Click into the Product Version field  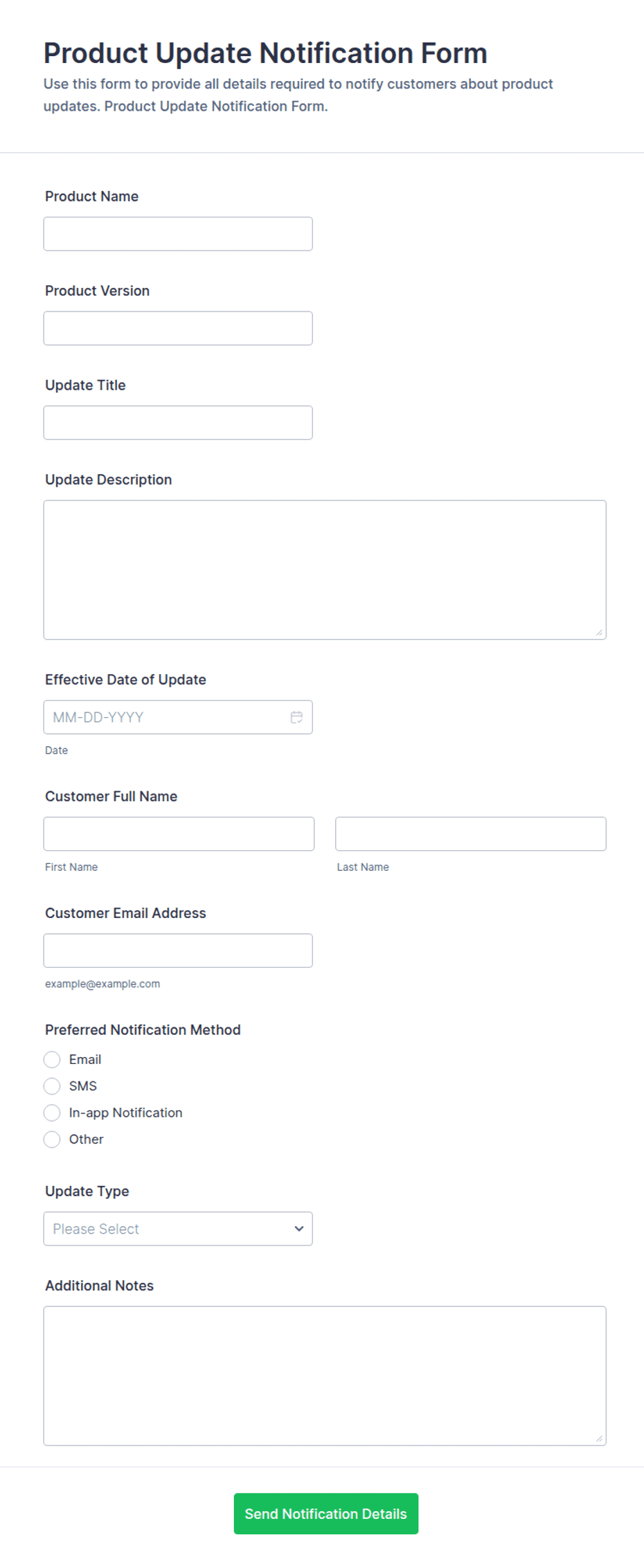point(178,328)
